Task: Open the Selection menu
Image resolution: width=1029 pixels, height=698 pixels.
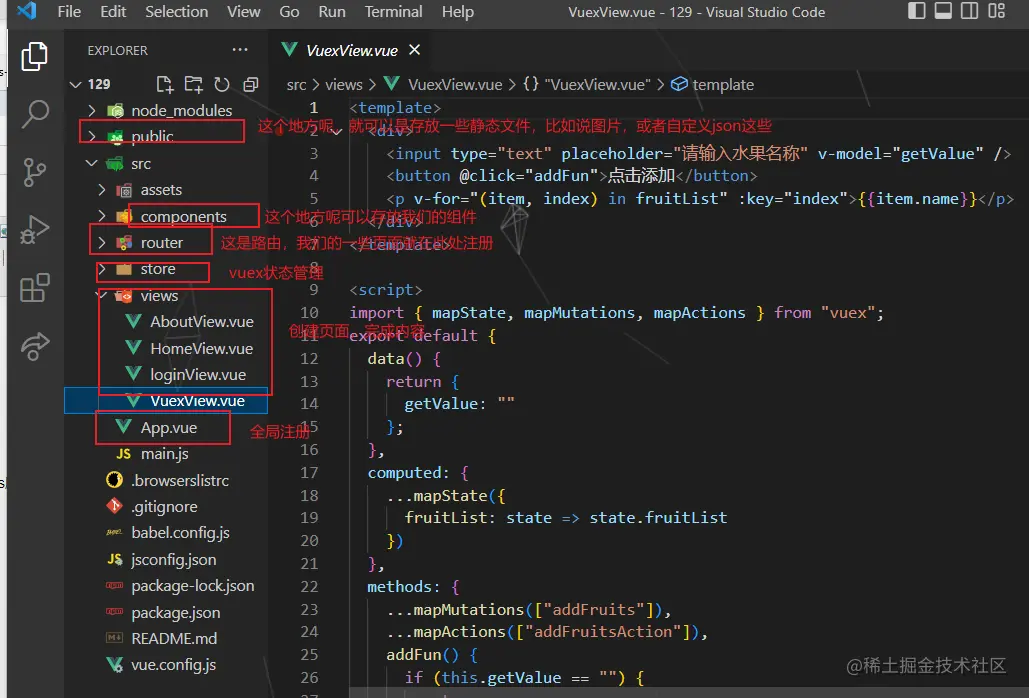Action: click(x=177, y=12)
